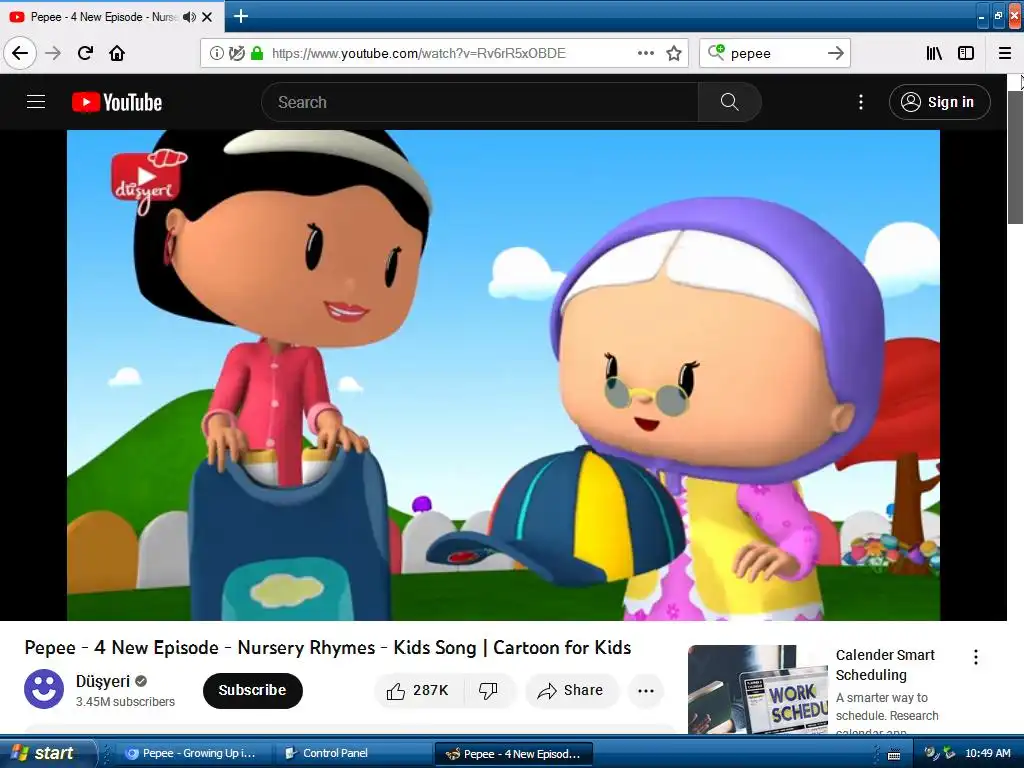Viewport: 1024px width, 768px height.
Task: Open page actions three-dot menu in address bar
Action: (x=645, y=53)
